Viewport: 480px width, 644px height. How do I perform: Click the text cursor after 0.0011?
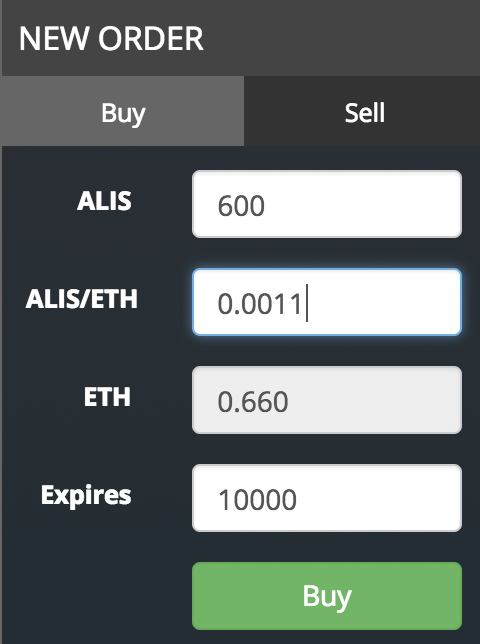pos(307,303)
